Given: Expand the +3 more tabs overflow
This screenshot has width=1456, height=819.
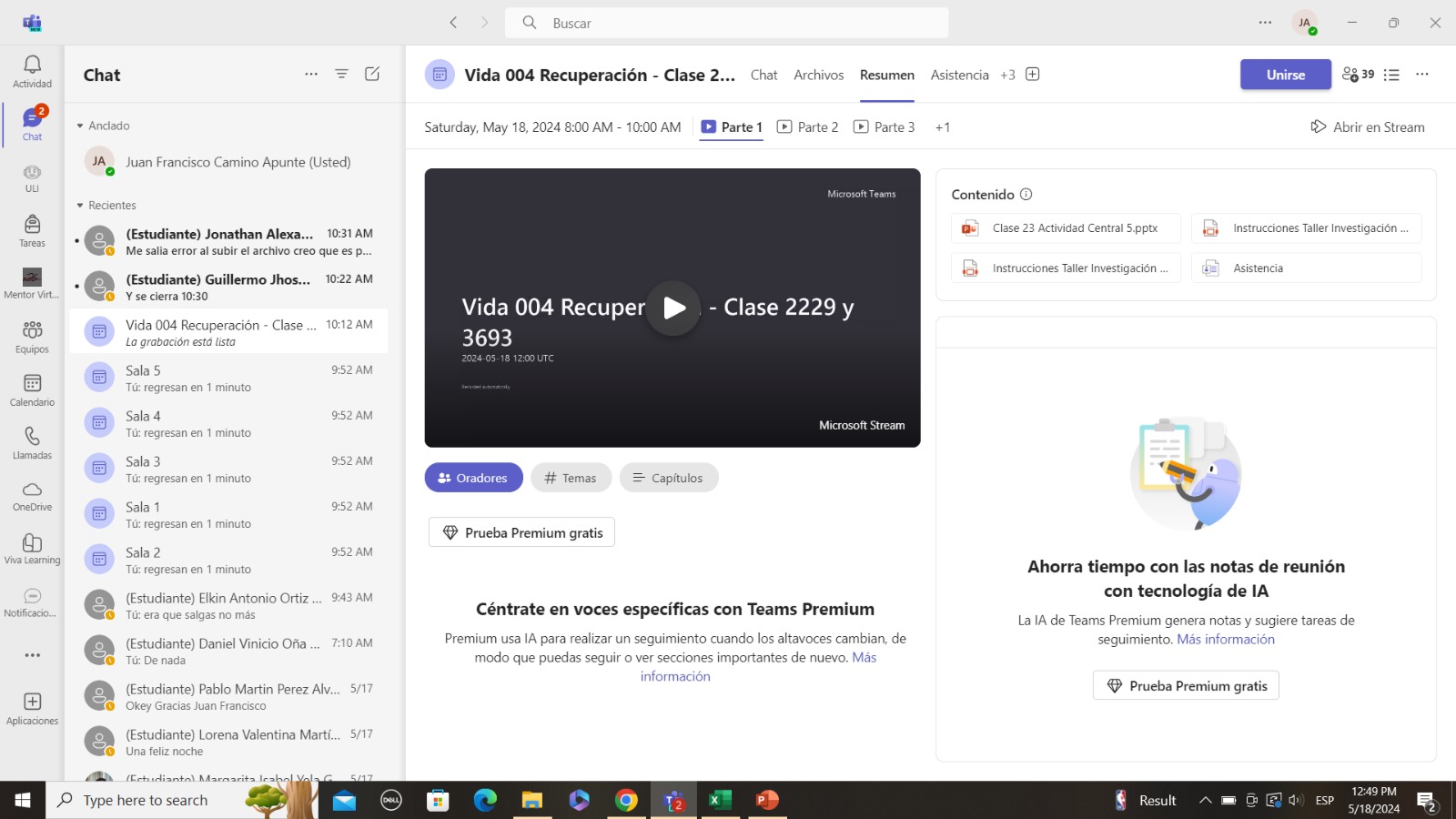Looking at the screenshot, I should [x=1007, y=76].
